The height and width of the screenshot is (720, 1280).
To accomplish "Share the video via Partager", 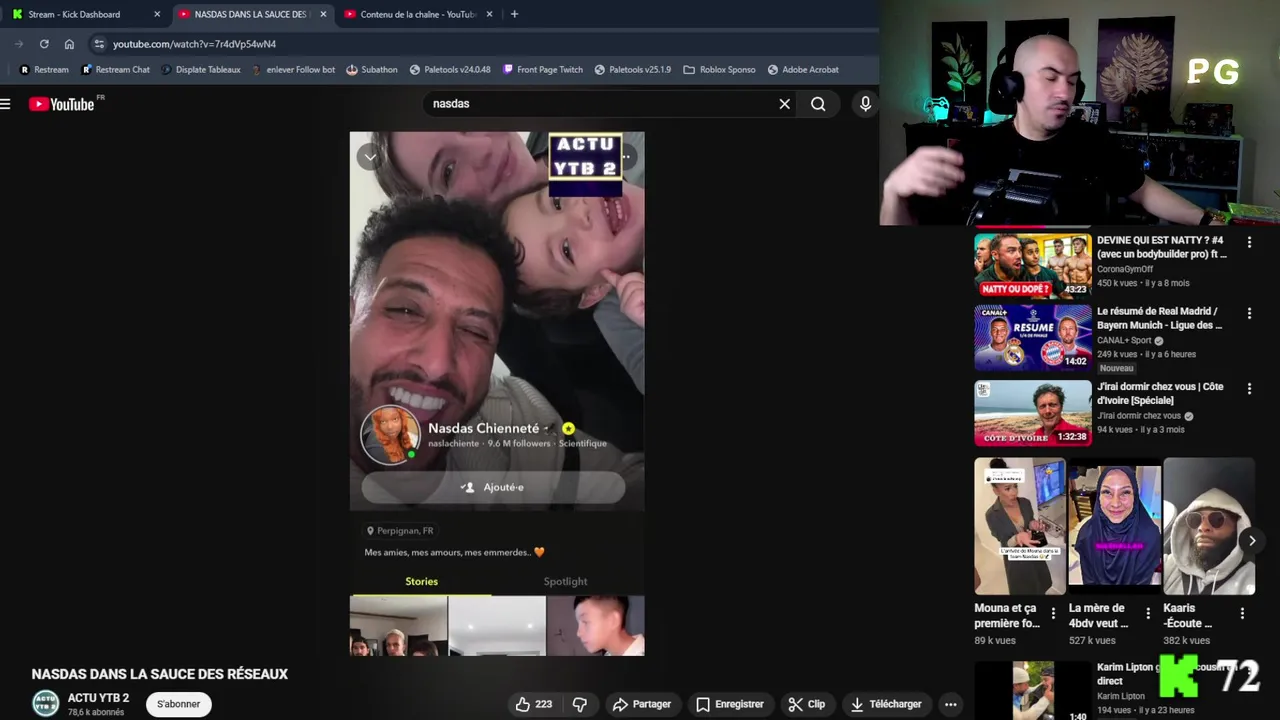I will [x=642, y=704].
